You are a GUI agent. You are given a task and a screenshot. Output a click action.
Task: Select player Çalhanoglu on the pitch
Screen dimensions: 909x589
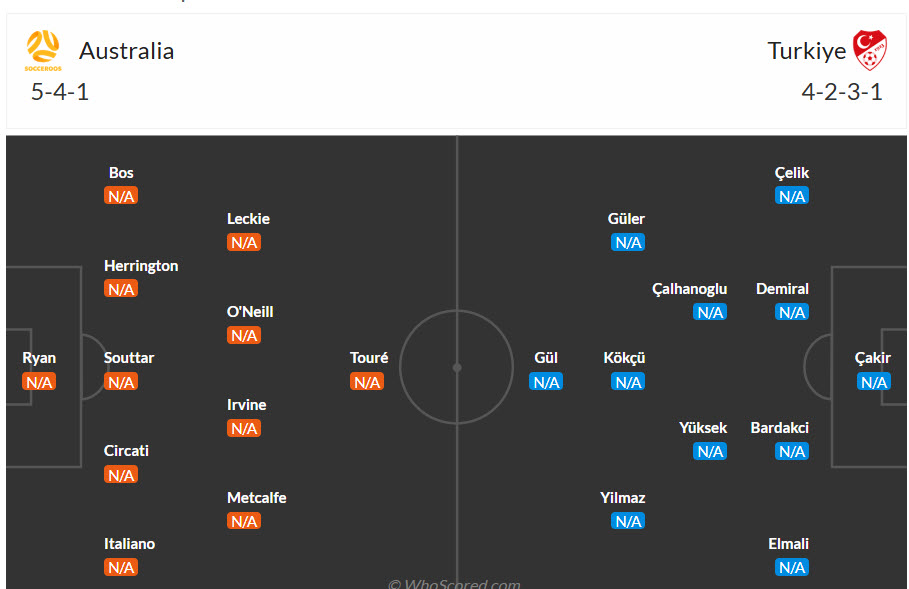[689, 289]
